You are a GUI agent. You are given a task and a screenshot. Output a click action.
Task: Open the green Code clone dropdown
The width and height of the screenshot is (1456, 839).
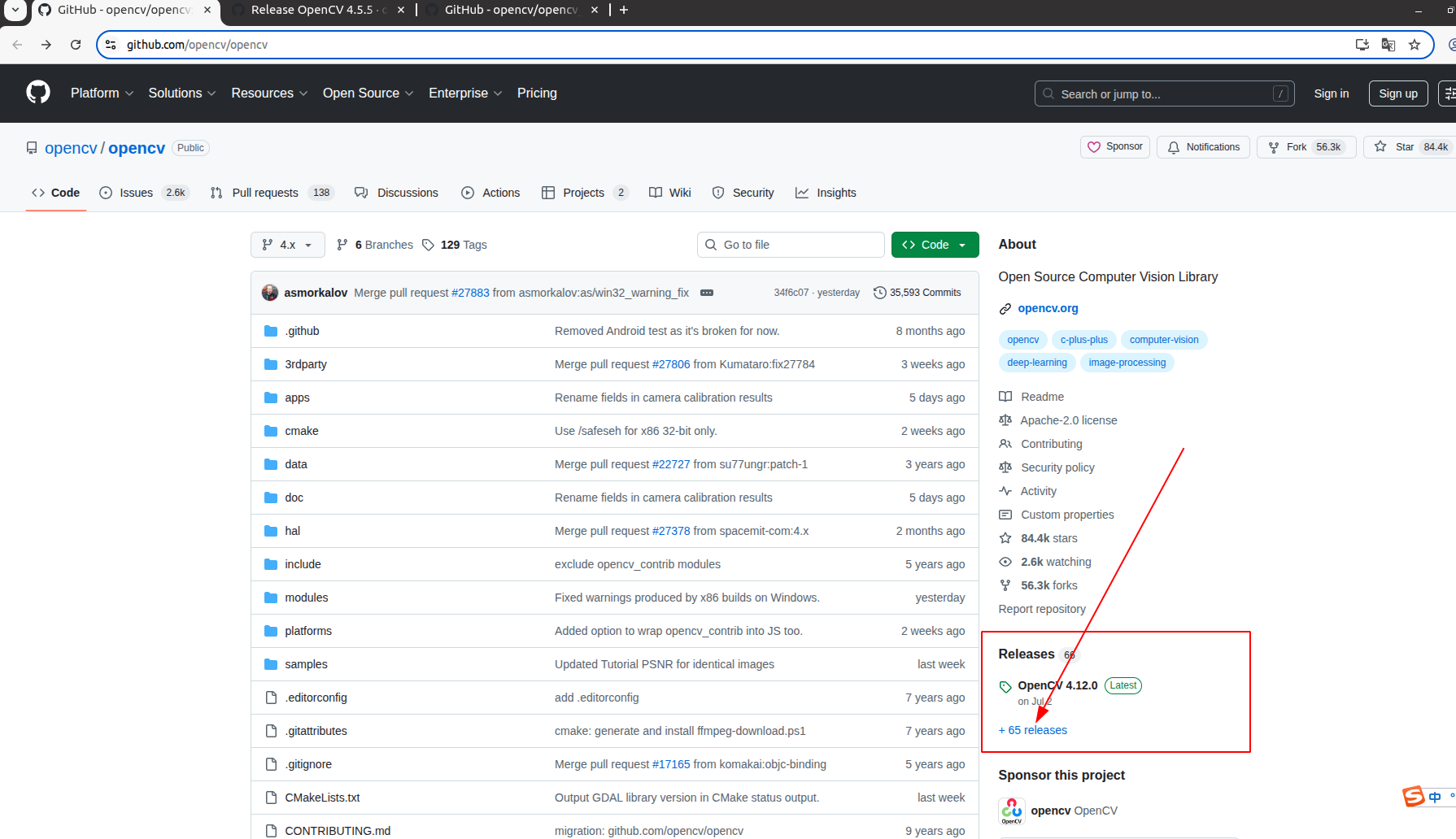coord(935,245)
